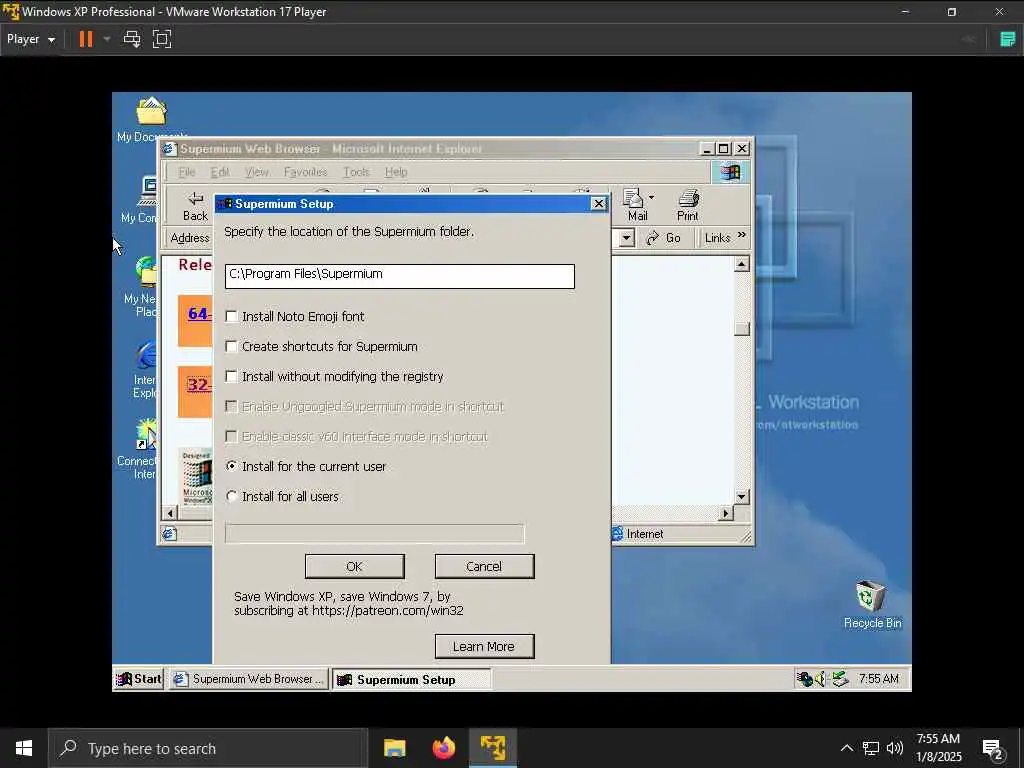This screenshot has height=768, width=1024.
Task: Close the Supermium Setup dialog
Action: [x=598, y=204]
